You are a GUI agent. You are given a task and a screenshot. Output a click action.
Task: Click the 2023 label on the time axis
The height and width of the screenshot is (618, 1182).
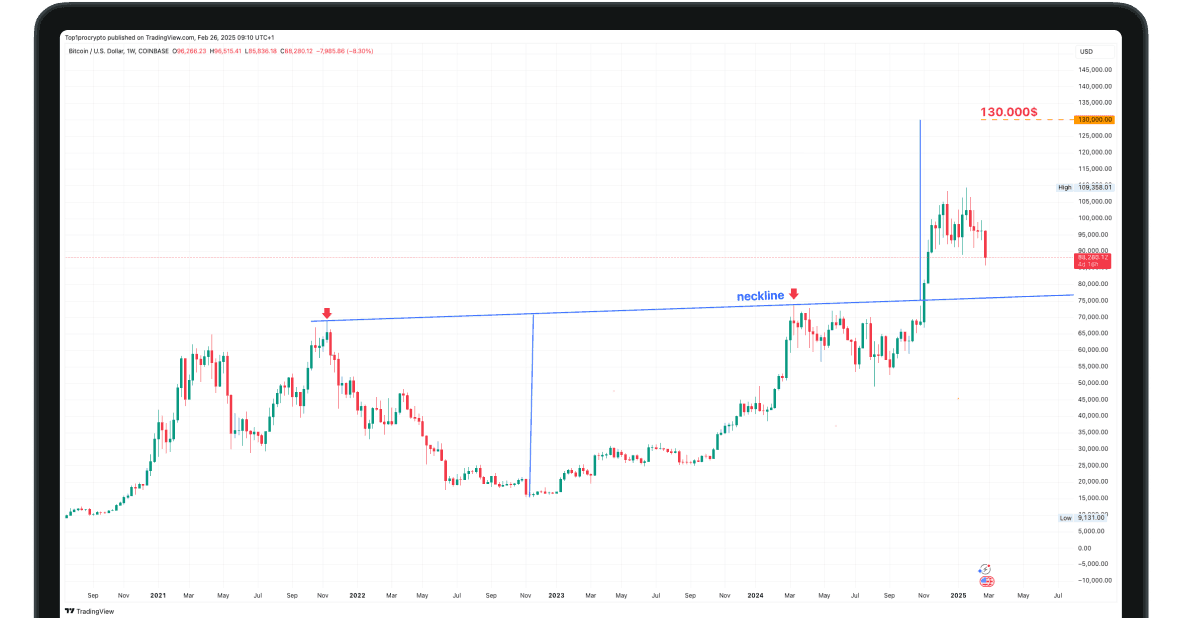tap(556, 595)
